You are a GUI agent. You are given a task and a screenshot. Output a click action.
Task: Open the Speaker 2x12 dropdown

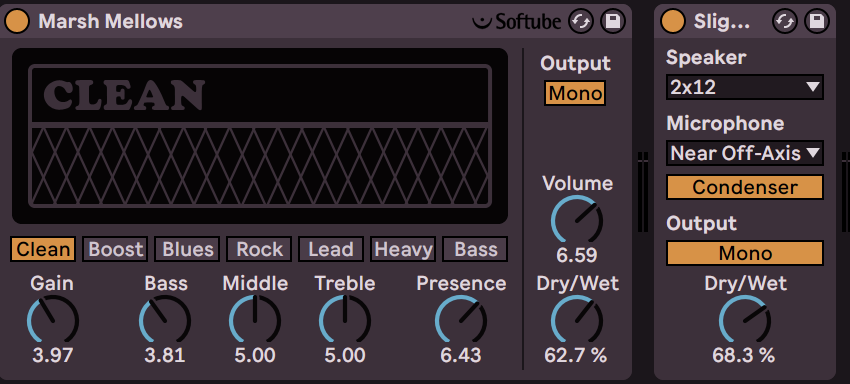click(x=745, y=87)
